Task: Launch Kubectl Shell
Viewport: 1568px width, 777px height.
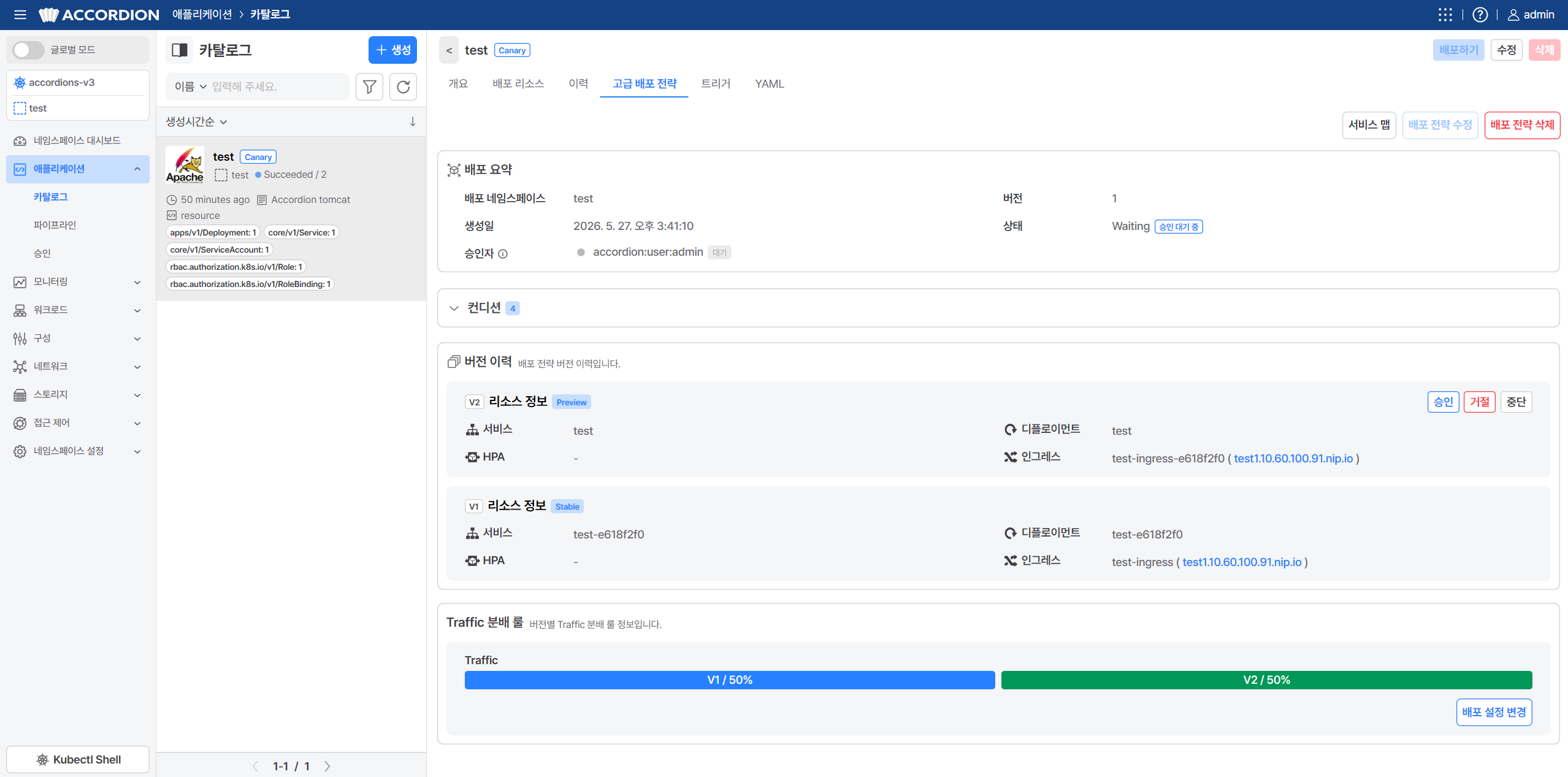Action: point(78,759)
